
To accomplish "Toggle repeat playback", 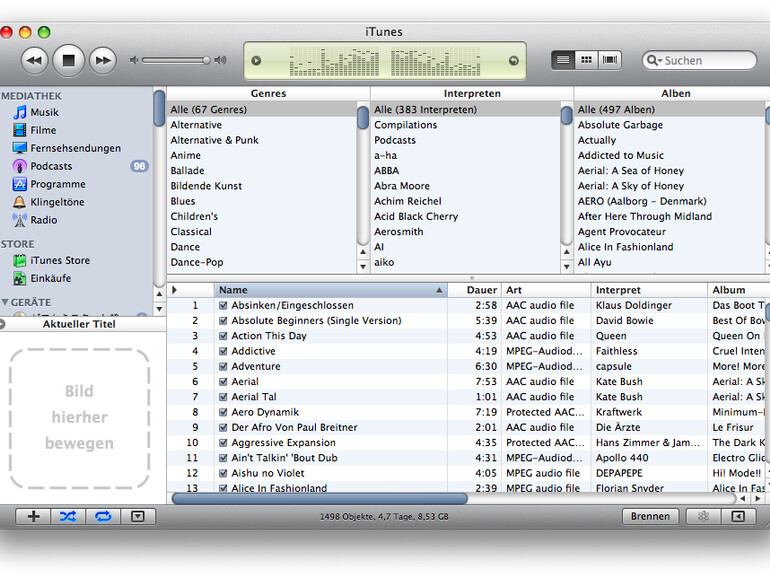I will [102, 516].
